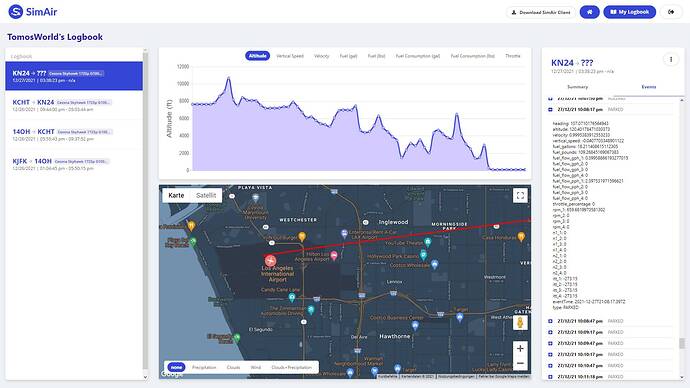Screen dimensions: 690x388
Task: Click the Costco Business Center pin
Action: tap(415, 326)
